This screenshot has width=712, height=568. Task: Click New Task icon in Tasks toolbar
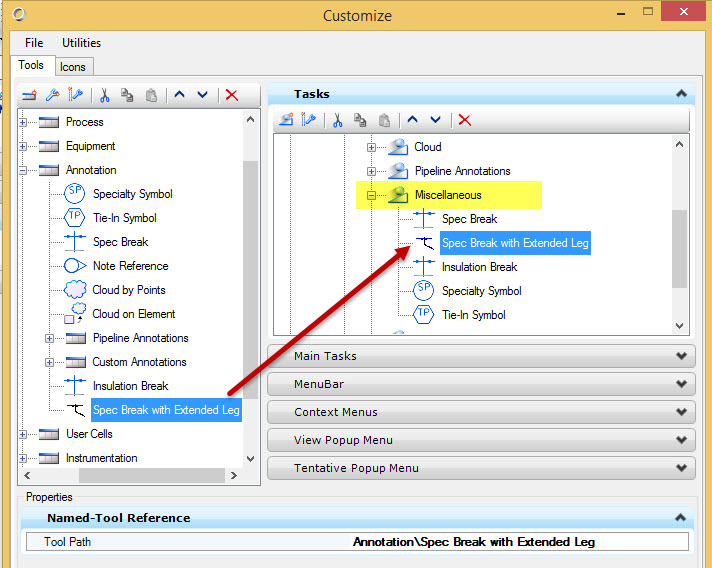tap(286, 120)
